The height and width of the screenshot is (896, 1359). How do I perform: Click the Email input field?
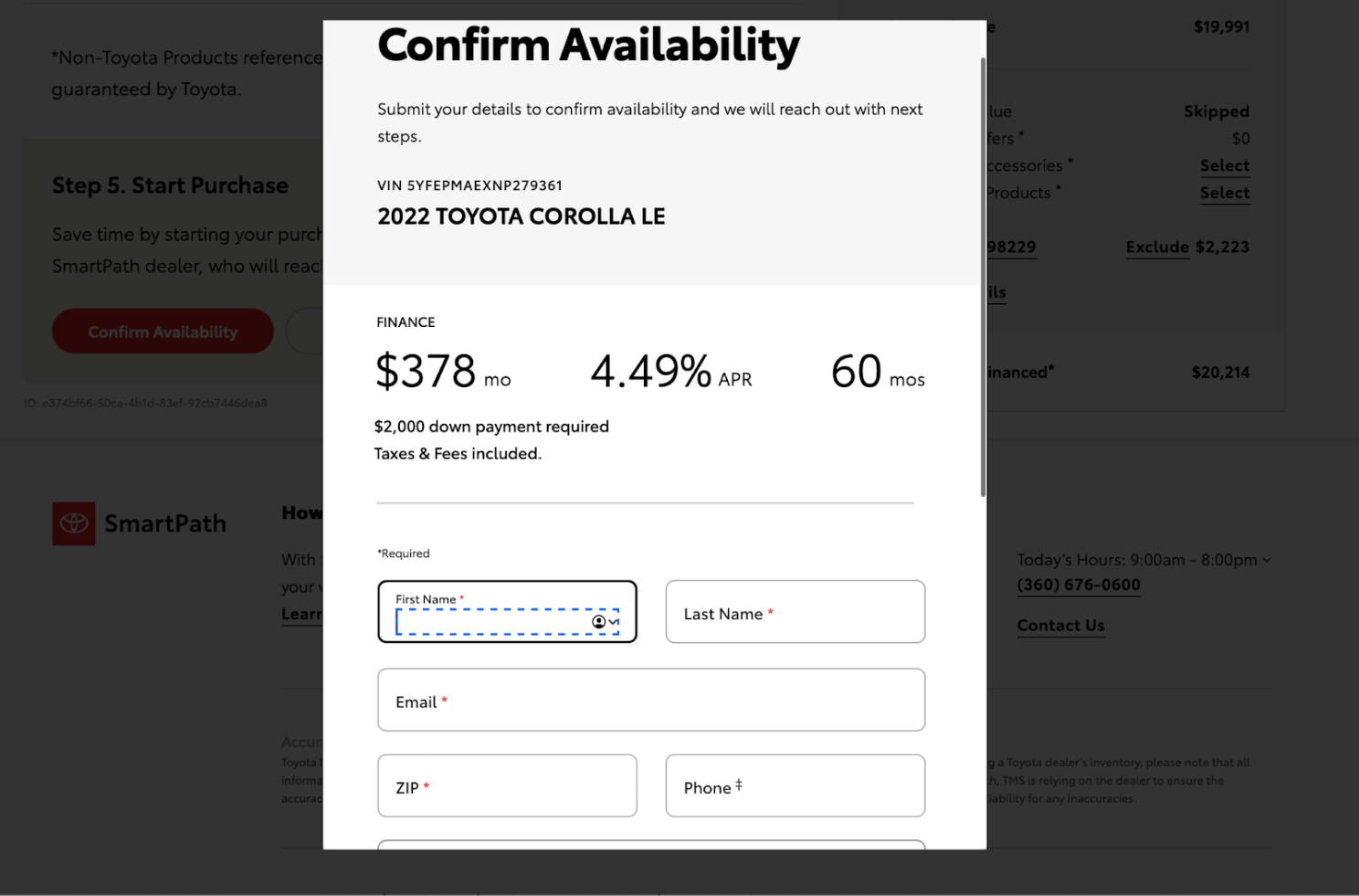tap(651, 700)
